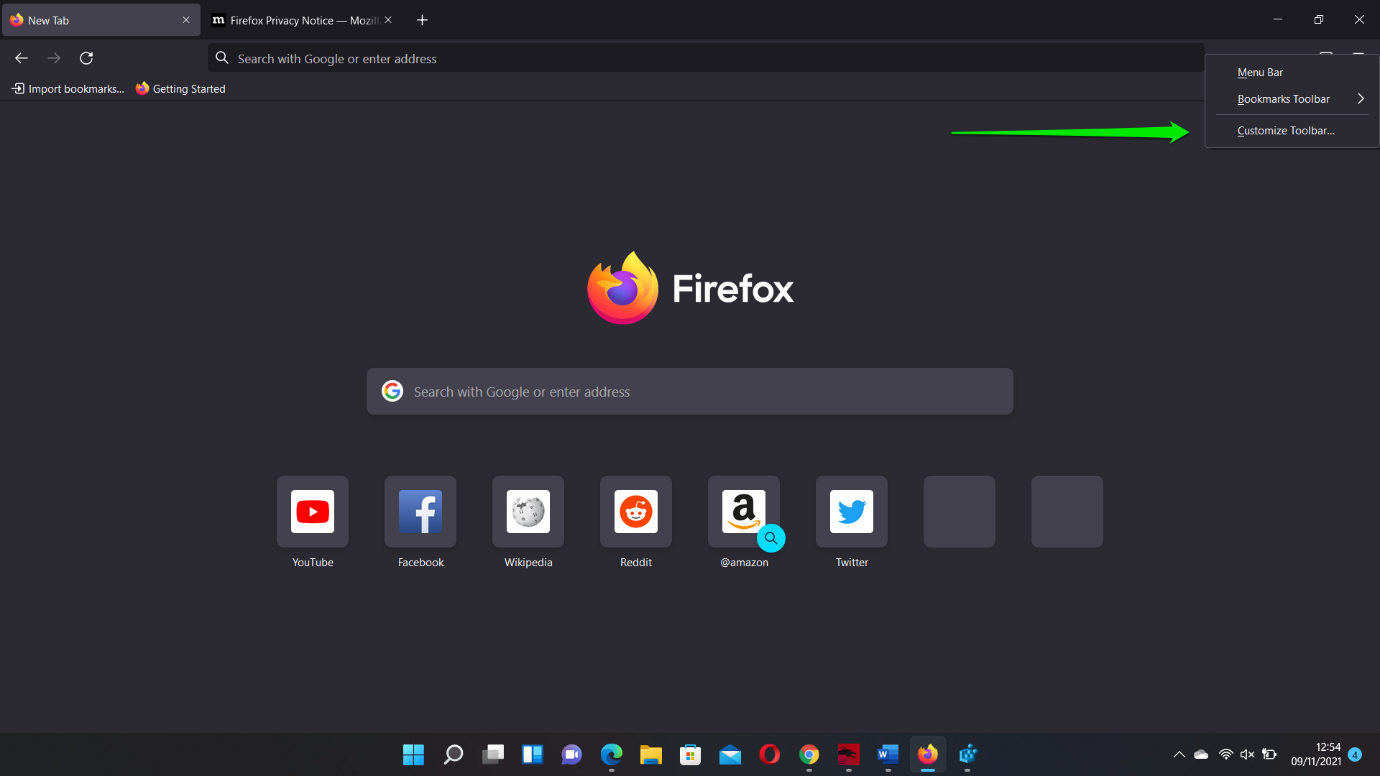Close the New Tab tab
This screenshot has height=776, width=1380.
(186, 20)
